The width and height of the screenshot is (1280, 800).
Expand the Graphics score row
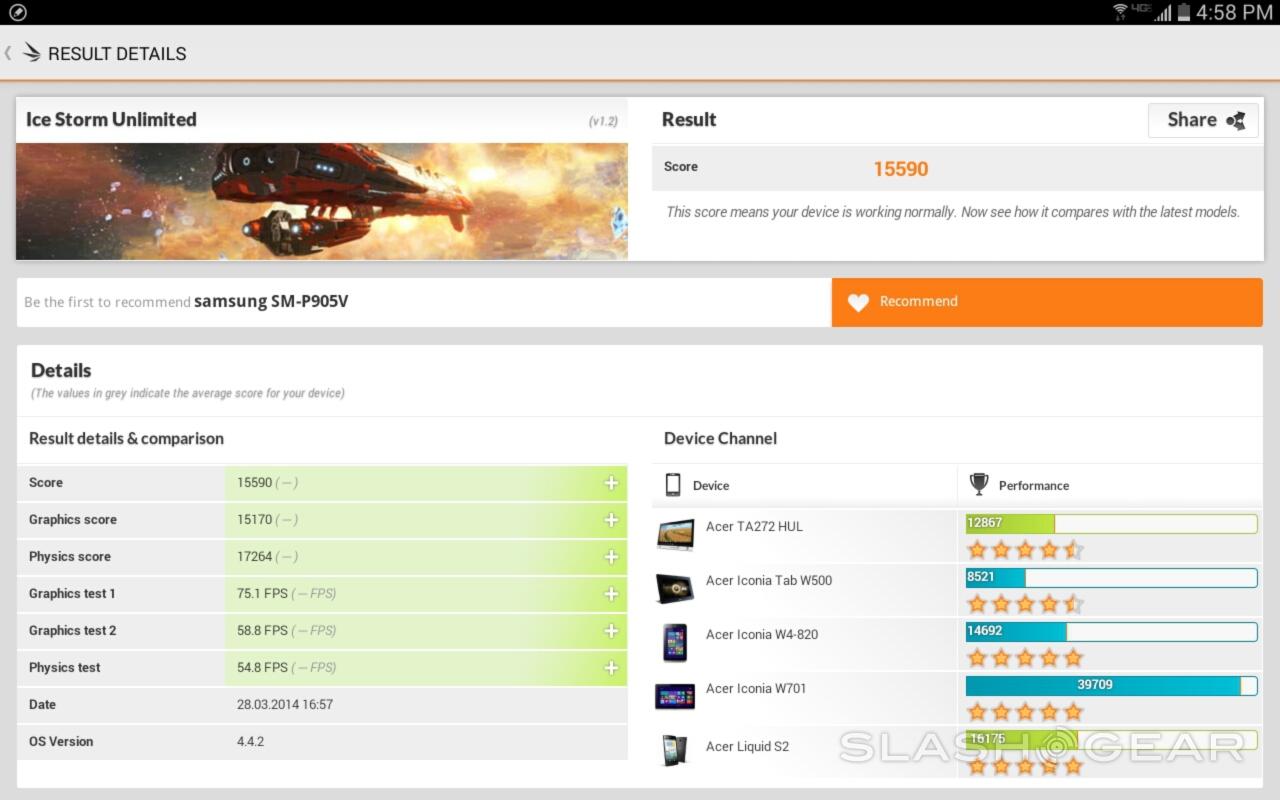pos(611,520)
